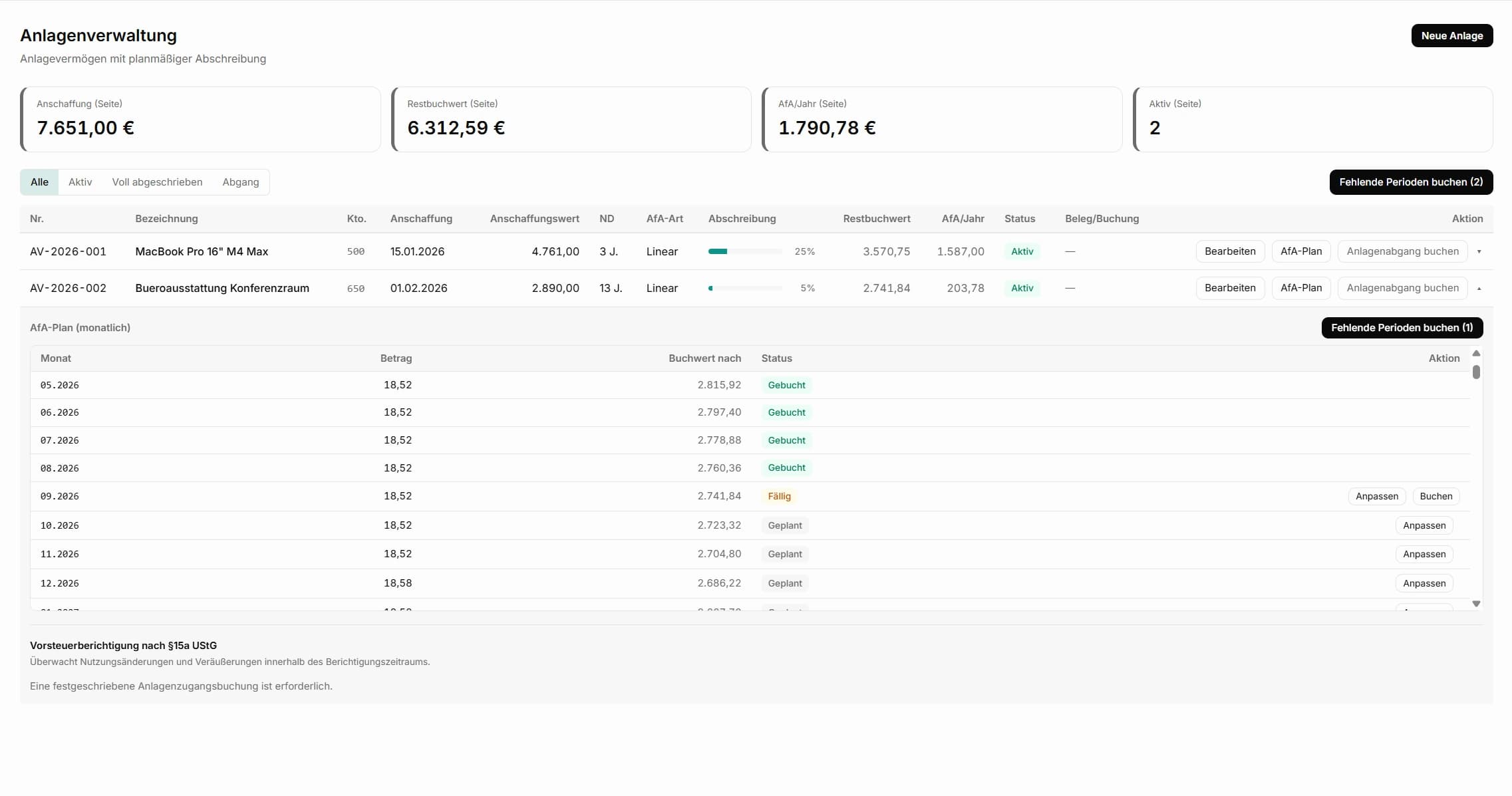
Task: Collapse the Bueroausstattung Konferenzraum row chevron
Action: [1479, 288]
